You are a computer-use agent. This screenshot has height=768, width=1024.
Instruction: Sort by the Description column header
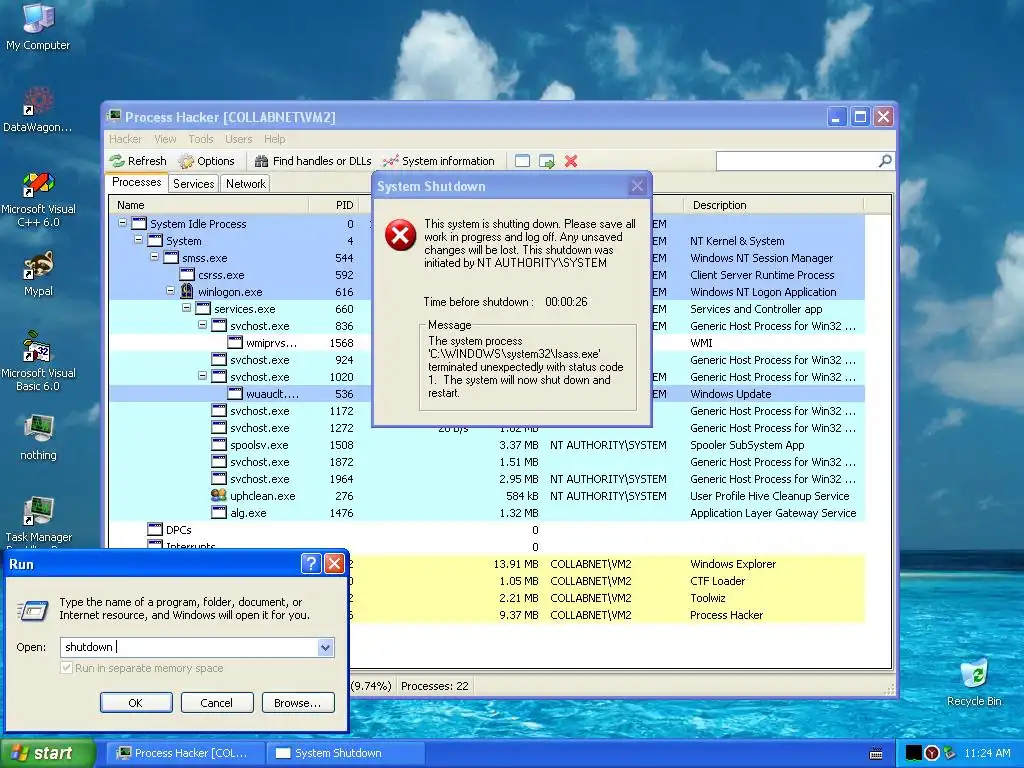774,205
